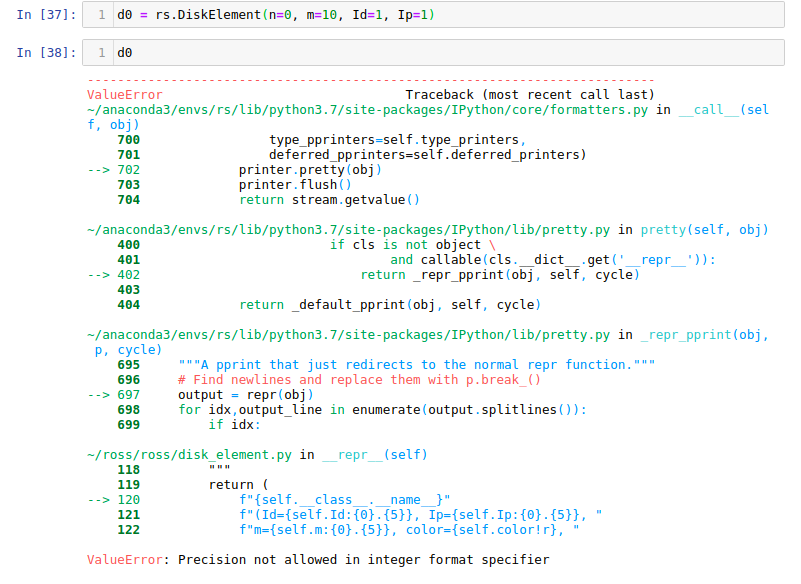Click the red comment 'Find newlines and replace'

tap(359, 380)
